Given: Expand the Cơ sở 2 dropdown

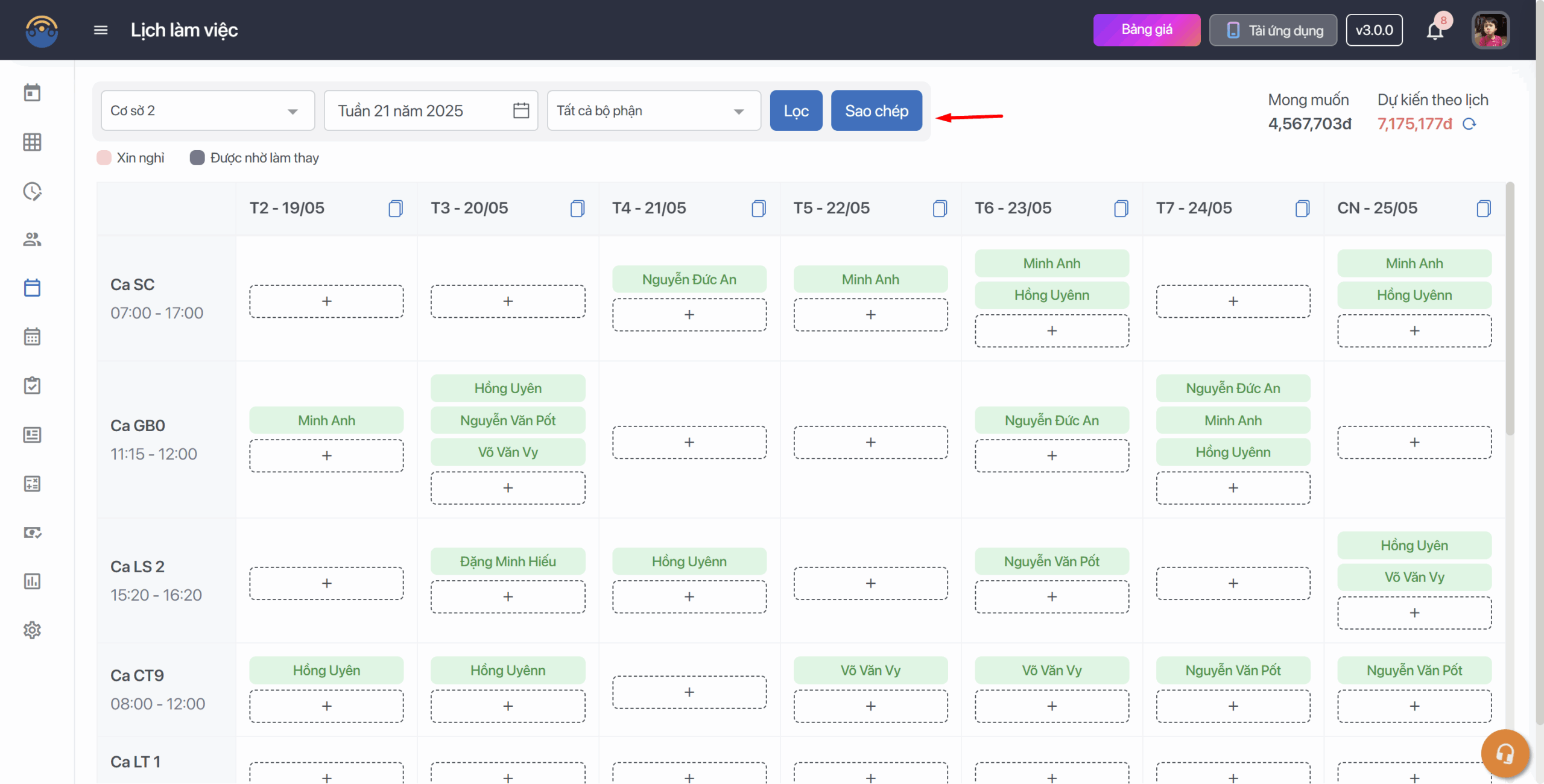Looking at the screenshot, I should point(293,112).
